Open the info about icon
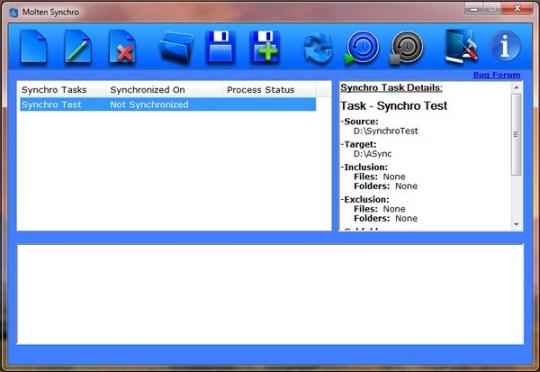This screenshot has width=540, height=372. [x=505, y=46]
